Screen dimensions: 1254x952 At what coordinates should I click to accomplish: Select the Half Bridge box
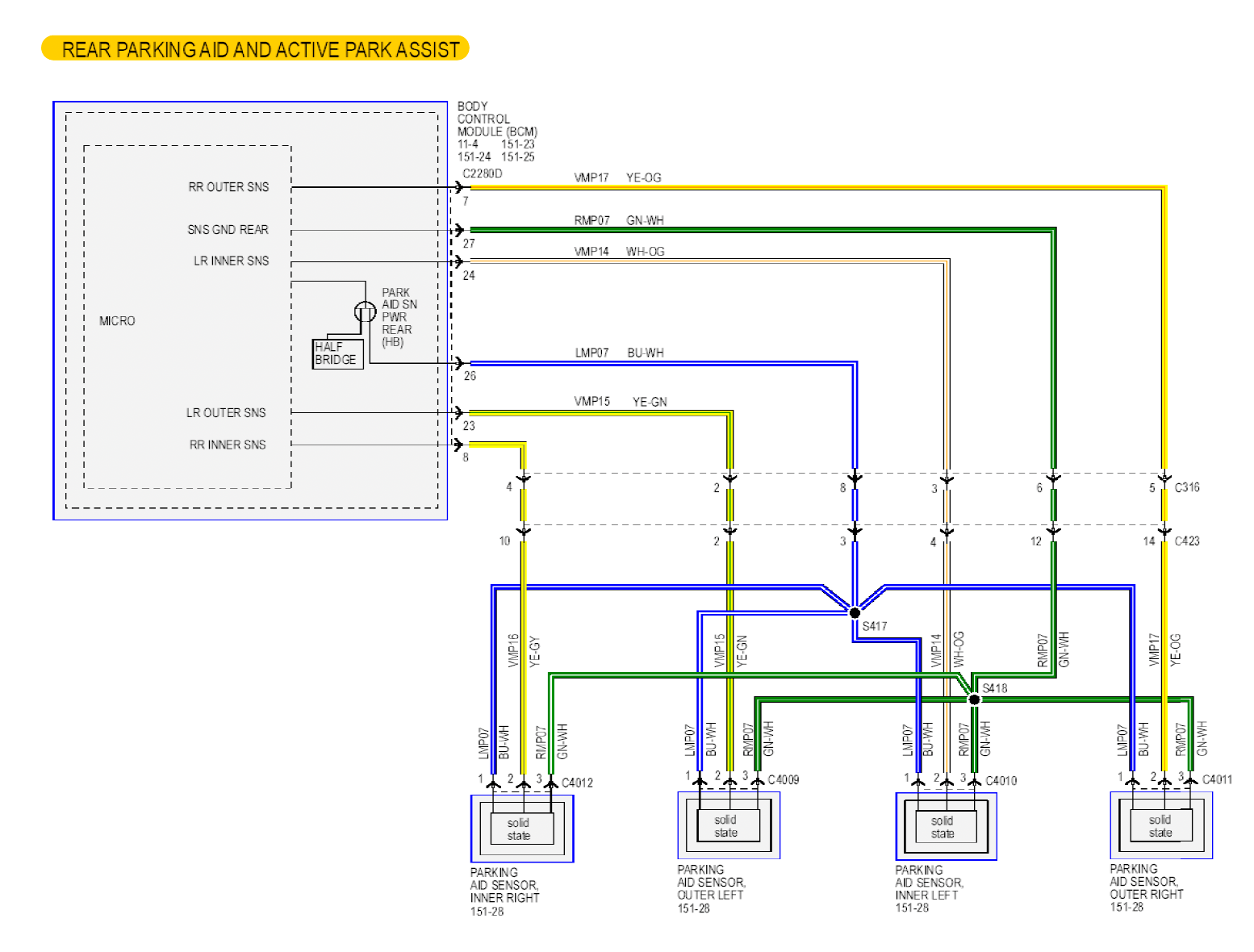[337, 353]
